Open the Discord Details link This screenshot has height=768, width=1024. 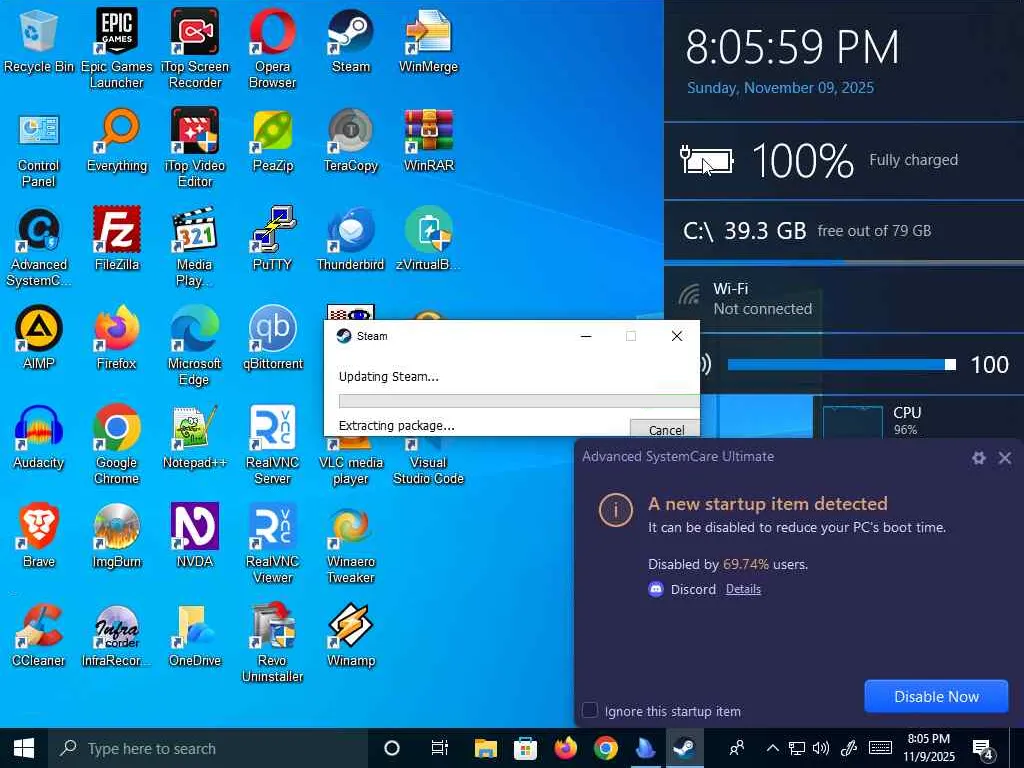[743, 589]
